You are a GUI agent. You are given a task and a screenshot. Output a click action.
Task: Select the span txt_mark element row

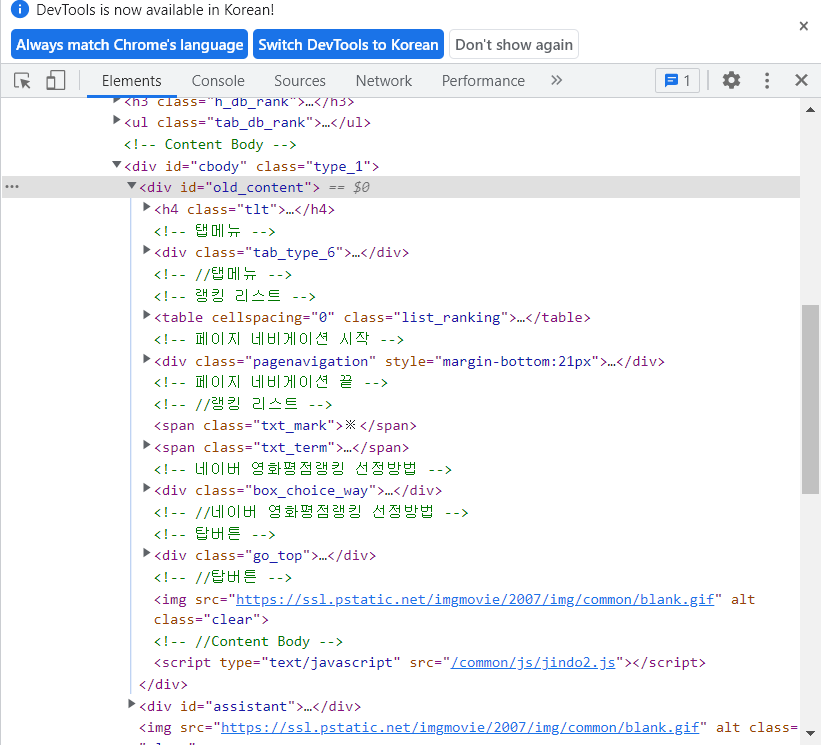pyautogui.click(x=285, y=426)
